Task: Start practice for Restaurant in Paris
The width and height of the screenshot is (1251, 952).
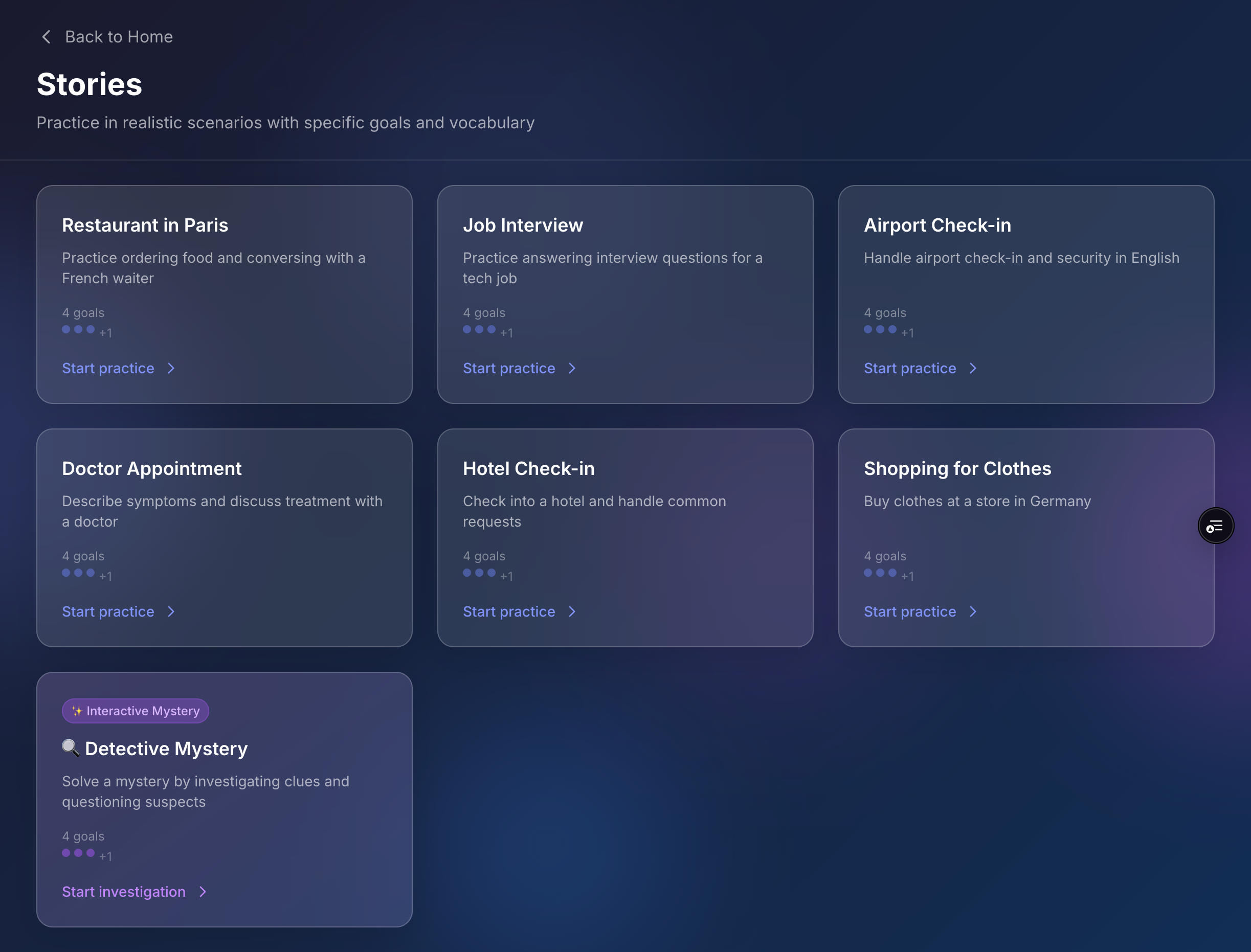Action: [x=108, y=368]
